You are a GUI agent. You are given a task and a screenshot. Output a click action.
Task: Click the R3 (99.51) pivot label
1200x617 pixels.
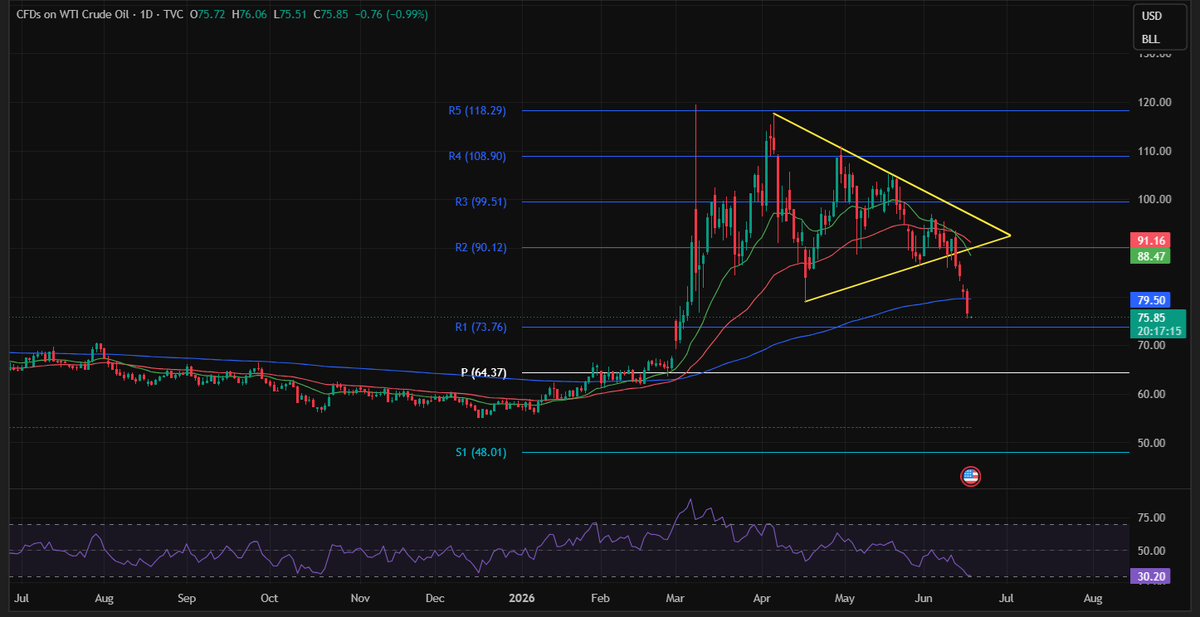pos(480,202)
